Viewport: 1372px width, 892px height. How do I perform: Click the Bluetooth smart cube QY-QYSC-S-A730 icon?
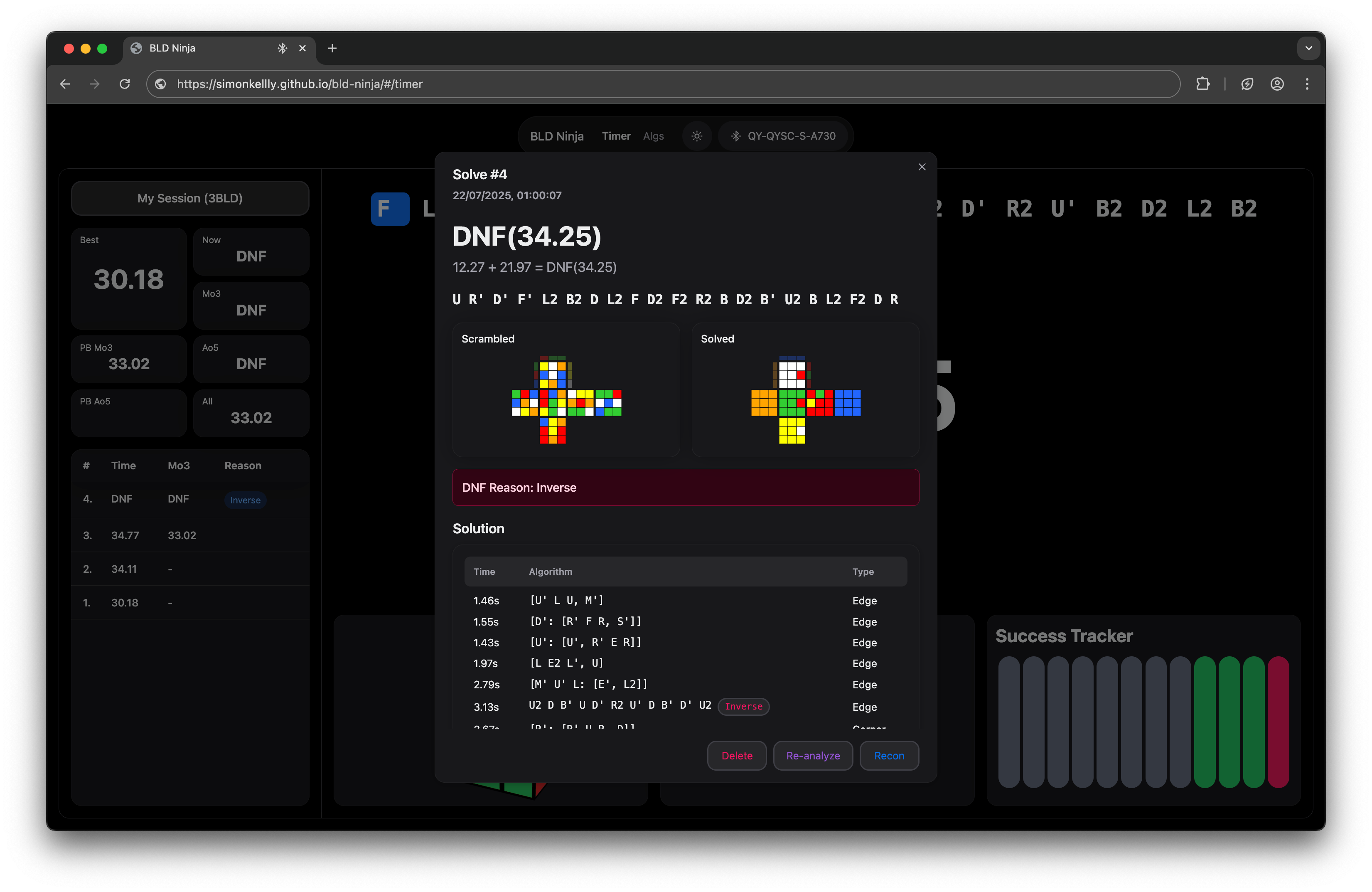(735, 136)
